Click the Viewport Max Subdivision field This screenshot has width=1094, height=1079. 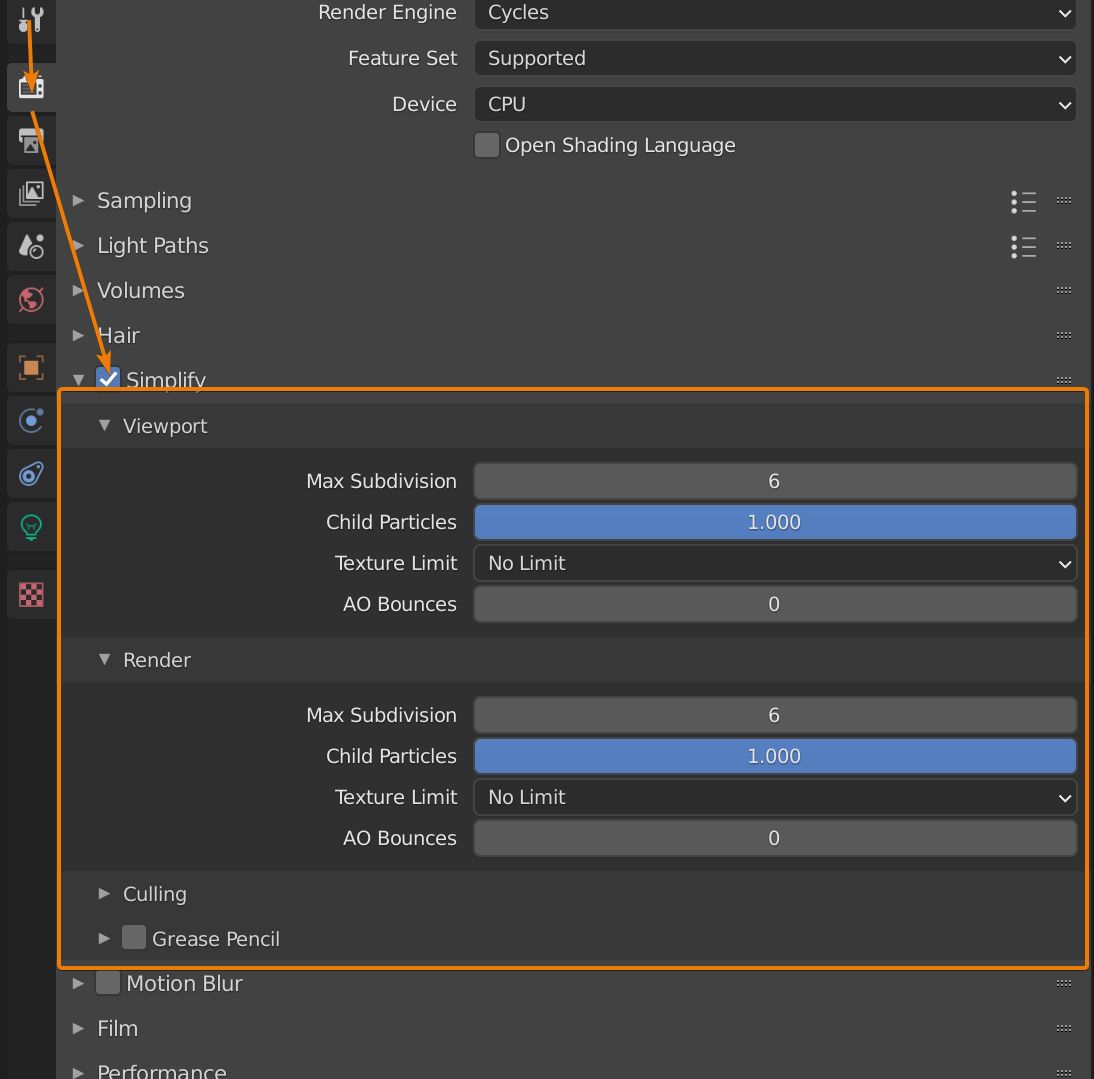(x=775, y=481)
